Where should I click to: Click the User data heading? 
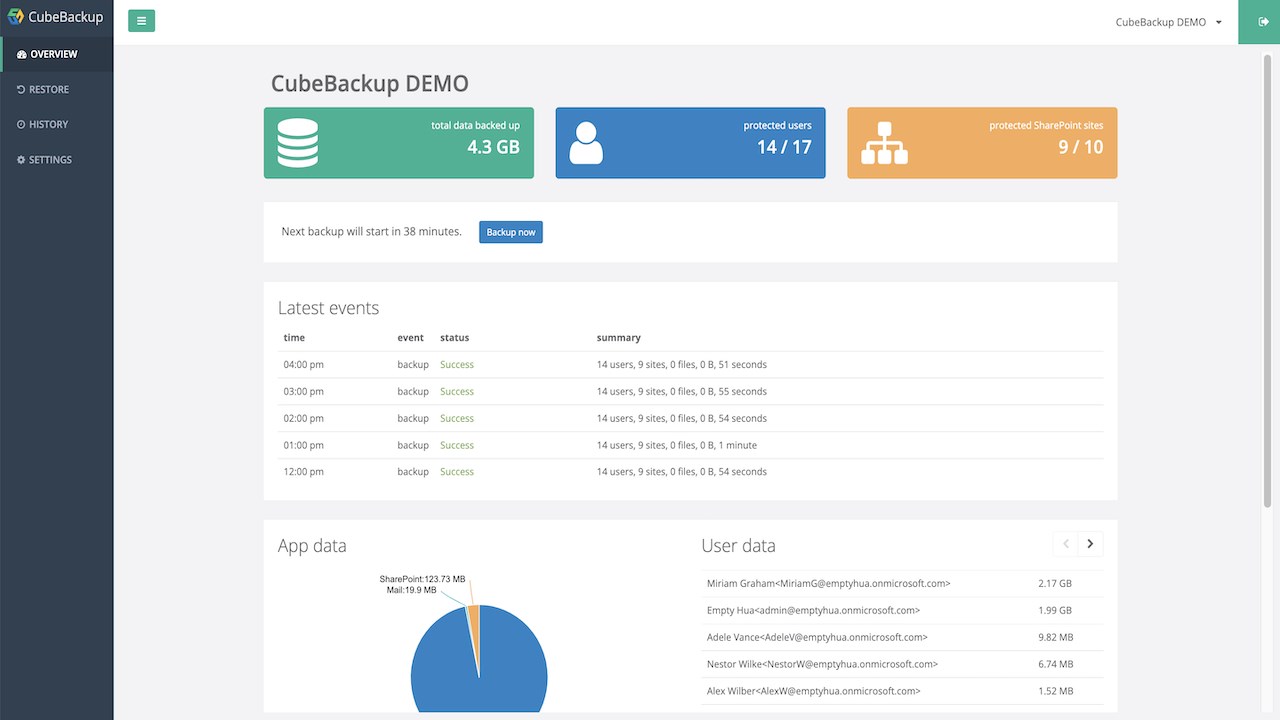point(738,546)
